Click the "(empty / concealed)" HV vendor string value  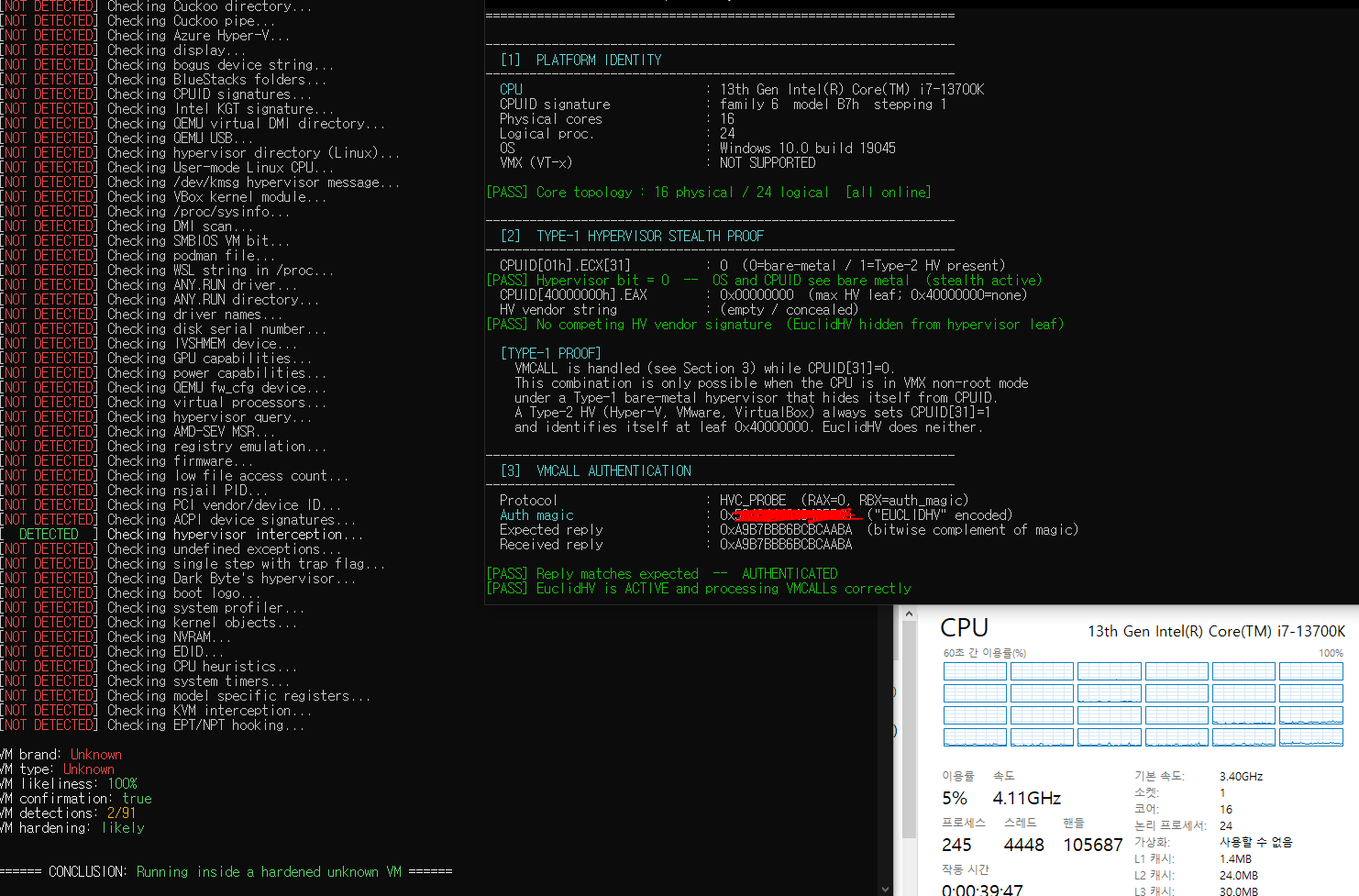[x=790, y=310]
